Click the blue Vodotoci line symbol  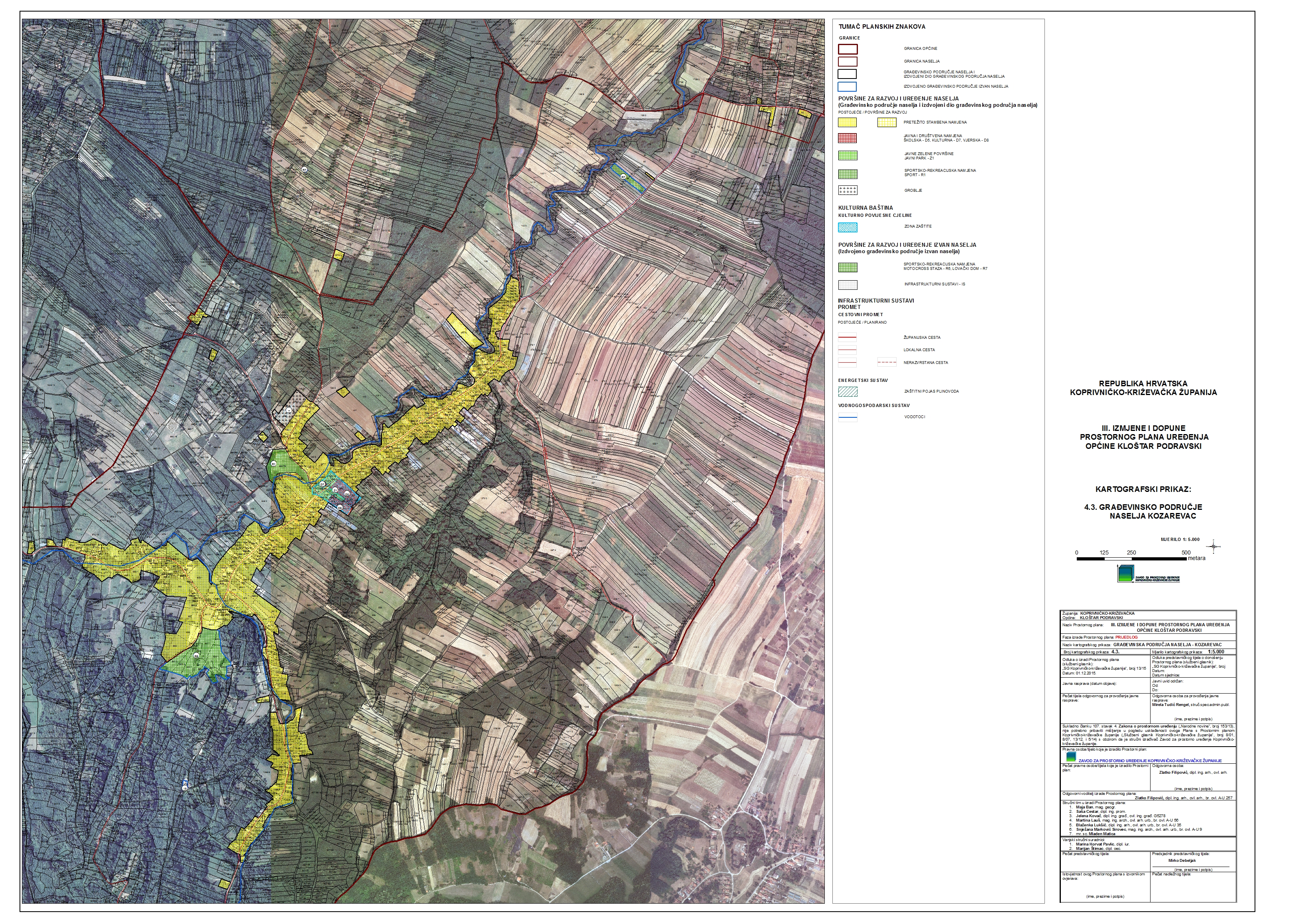847,417
